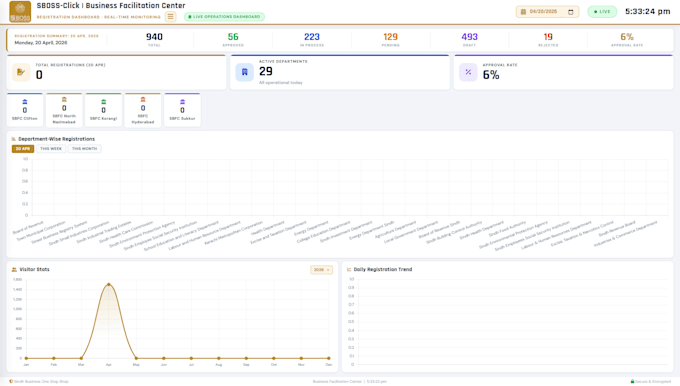Click the Department-Wise Registrations chart icon

[x=14, y=139]
